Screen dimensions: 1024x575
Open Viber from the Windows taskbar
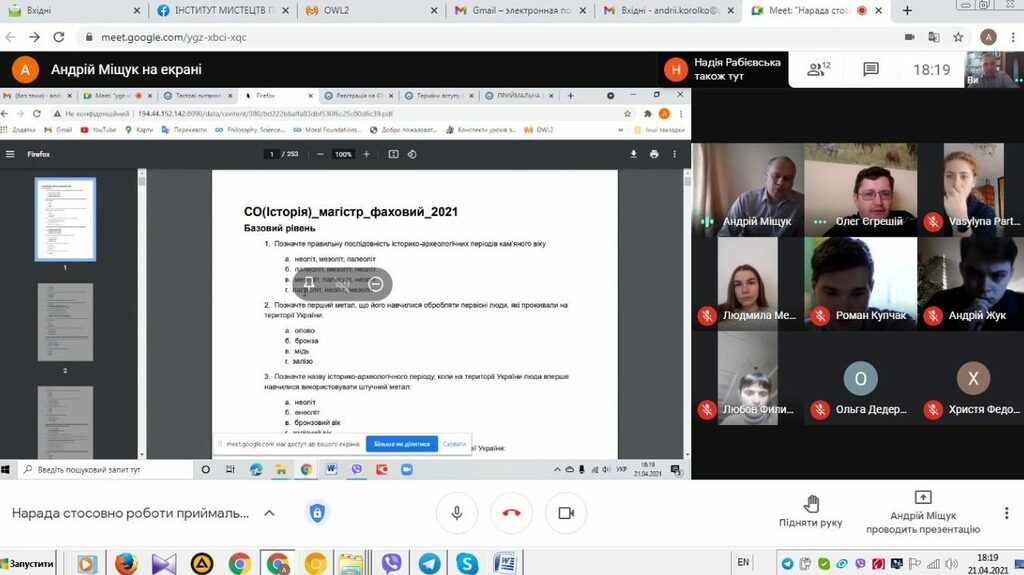click(x=391, y=563)
